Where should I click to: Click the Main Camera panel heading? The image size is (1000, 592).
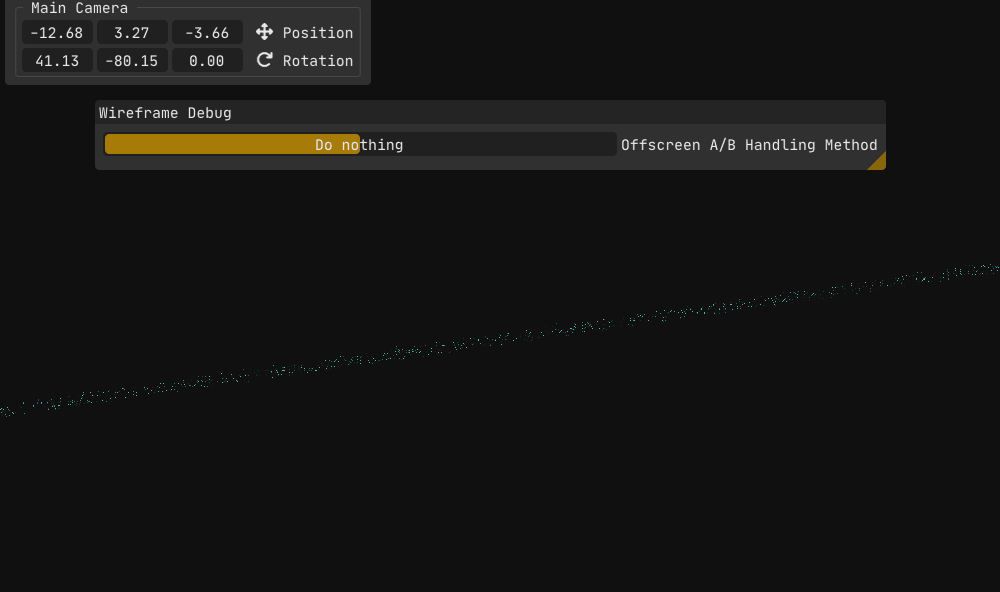pyautogui.click(x=79, y=8)
